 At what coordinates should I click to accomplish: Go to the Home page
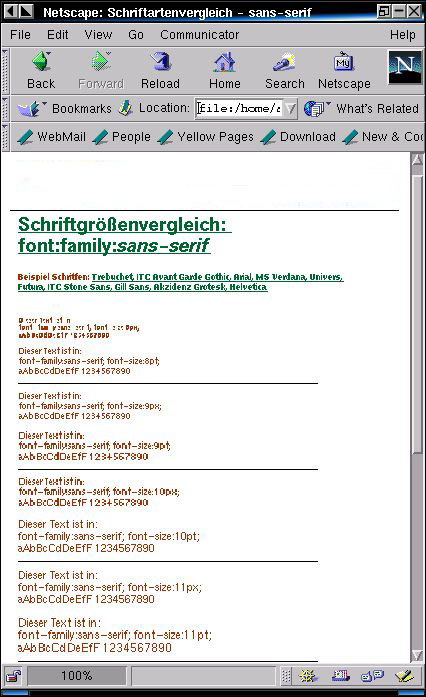(225, 70)
